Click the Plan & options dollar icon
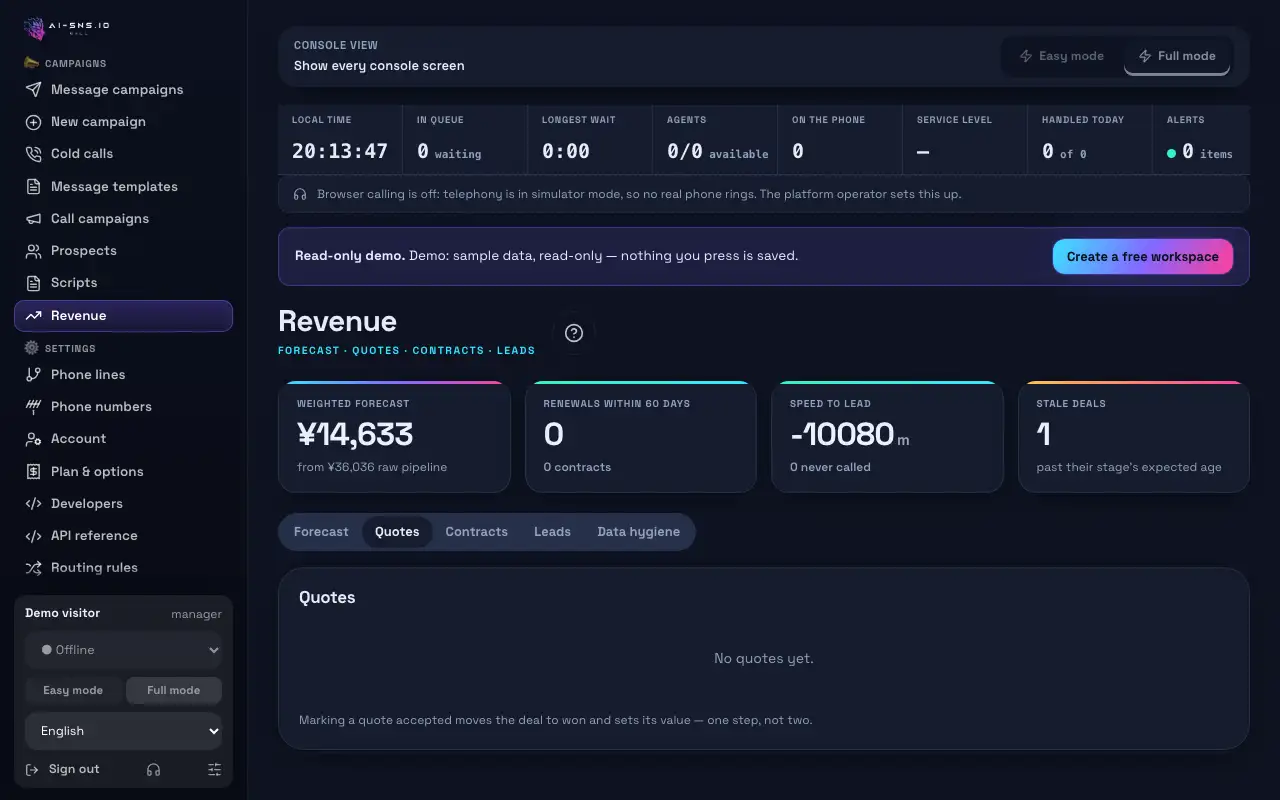 (x=33, y=472)
